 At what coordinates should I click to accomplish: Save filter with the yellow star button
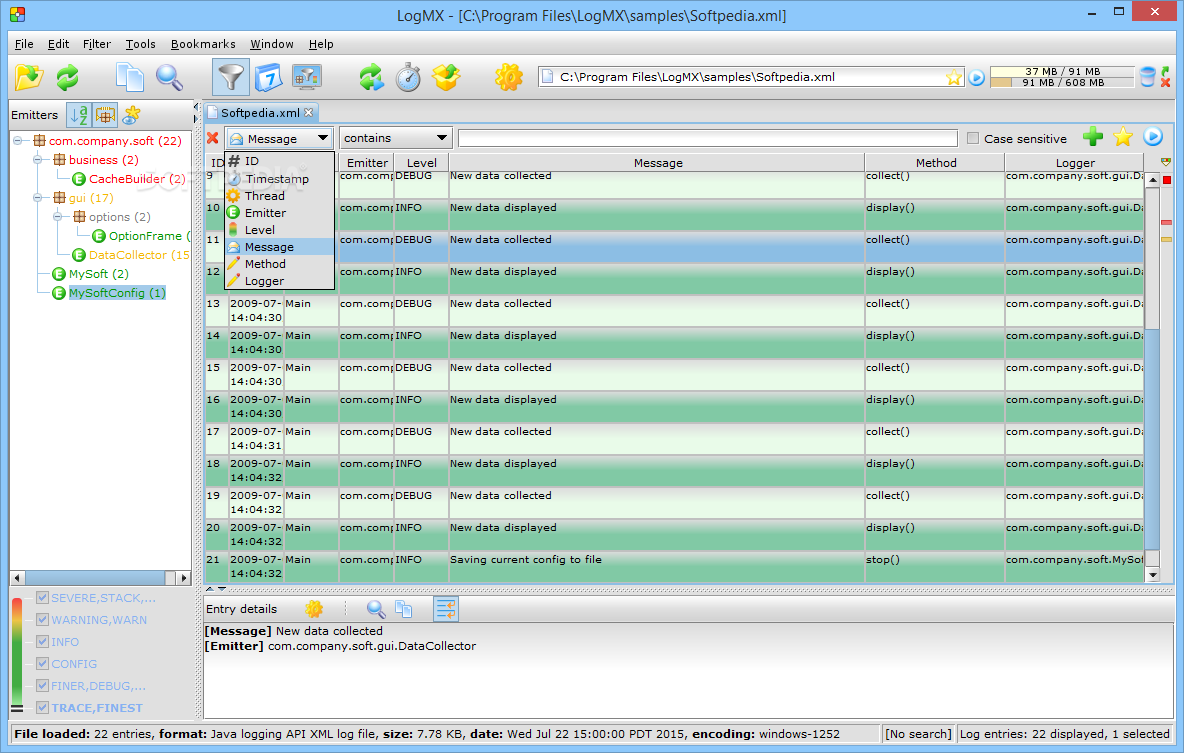click(x=1123, y=137)
